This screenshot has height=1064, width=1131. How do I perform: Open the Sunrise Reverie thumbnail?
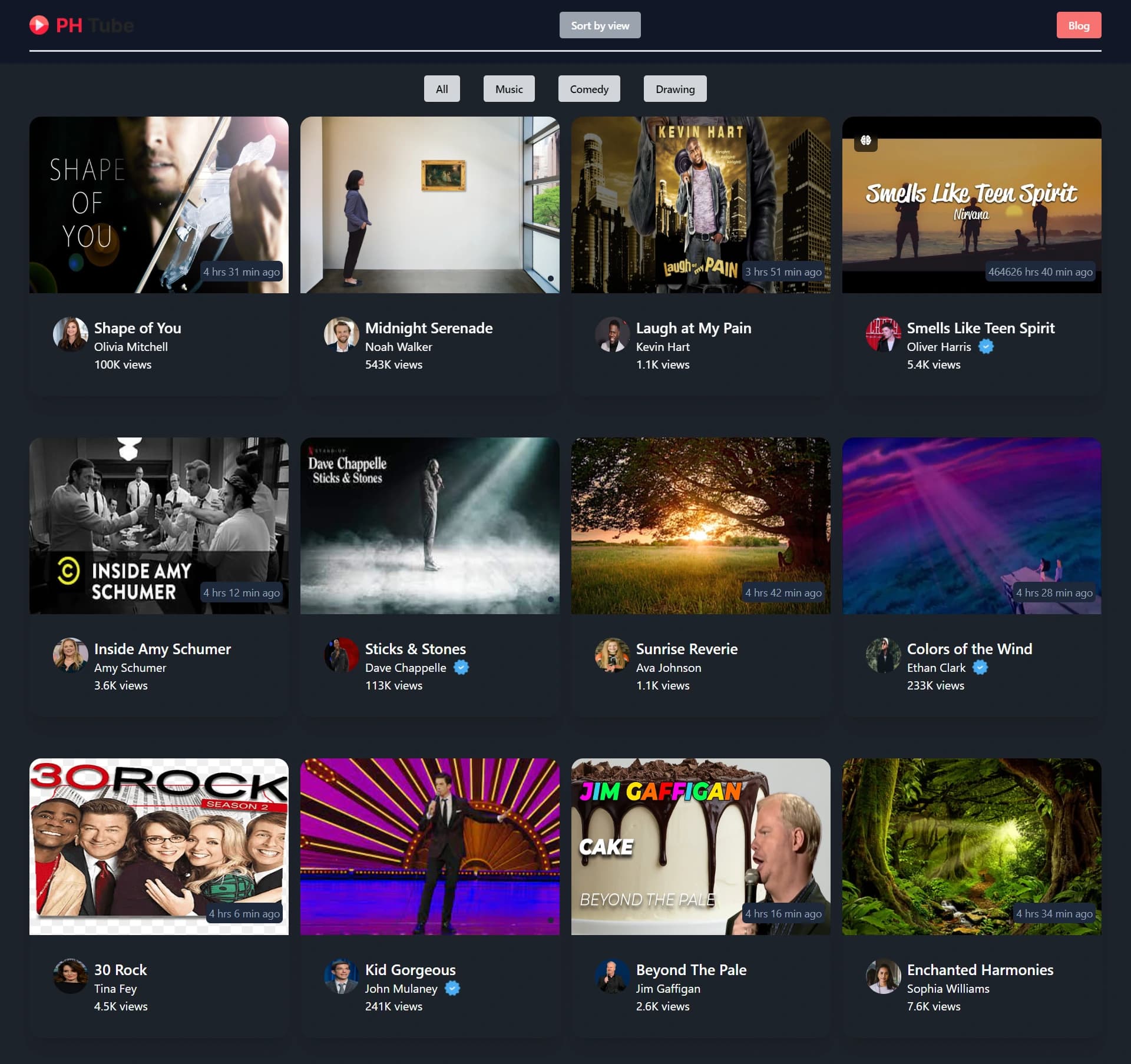point(701,526)
